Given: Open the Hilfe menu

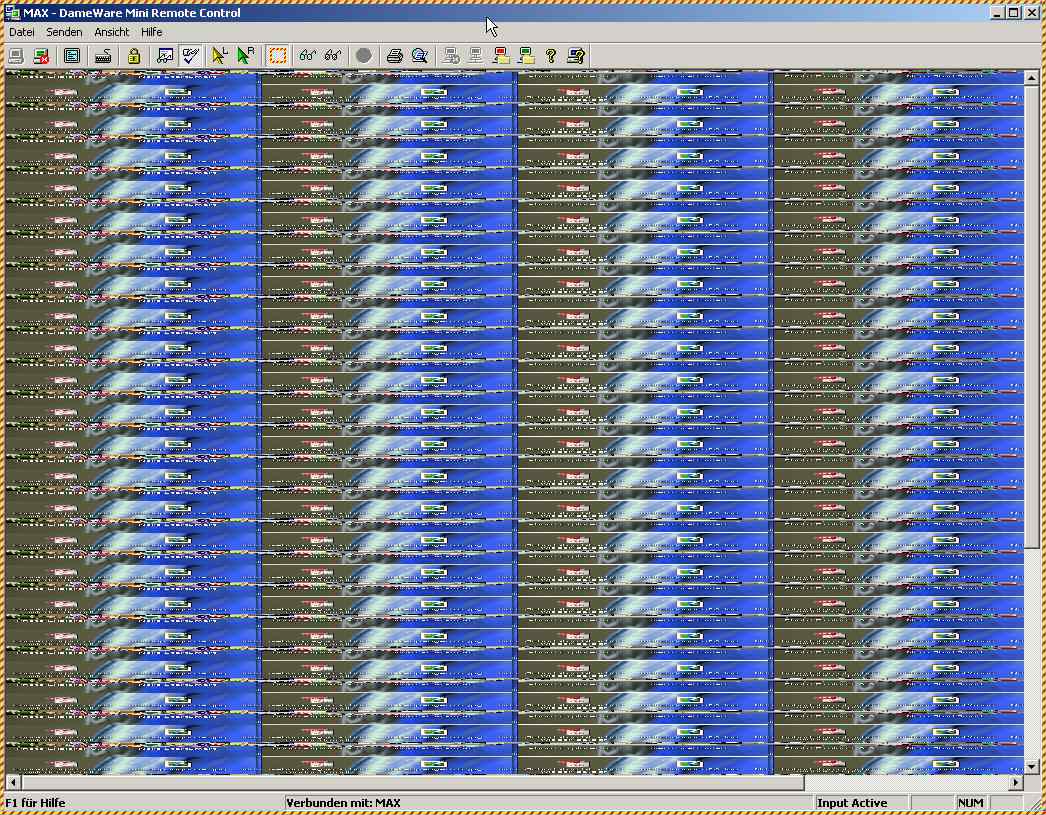Looking at the screenshot, I should pyautogui.click(x=151, y=32).
